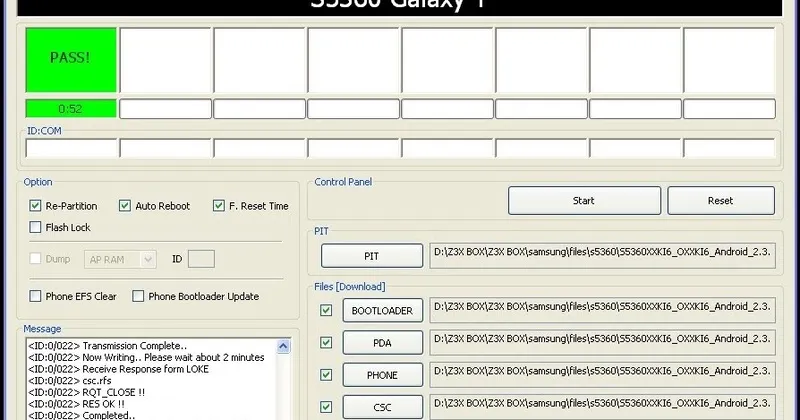Uncheck the Re-Partition option
The width and height of the screenshot is (800, 420).
point(36,206)
